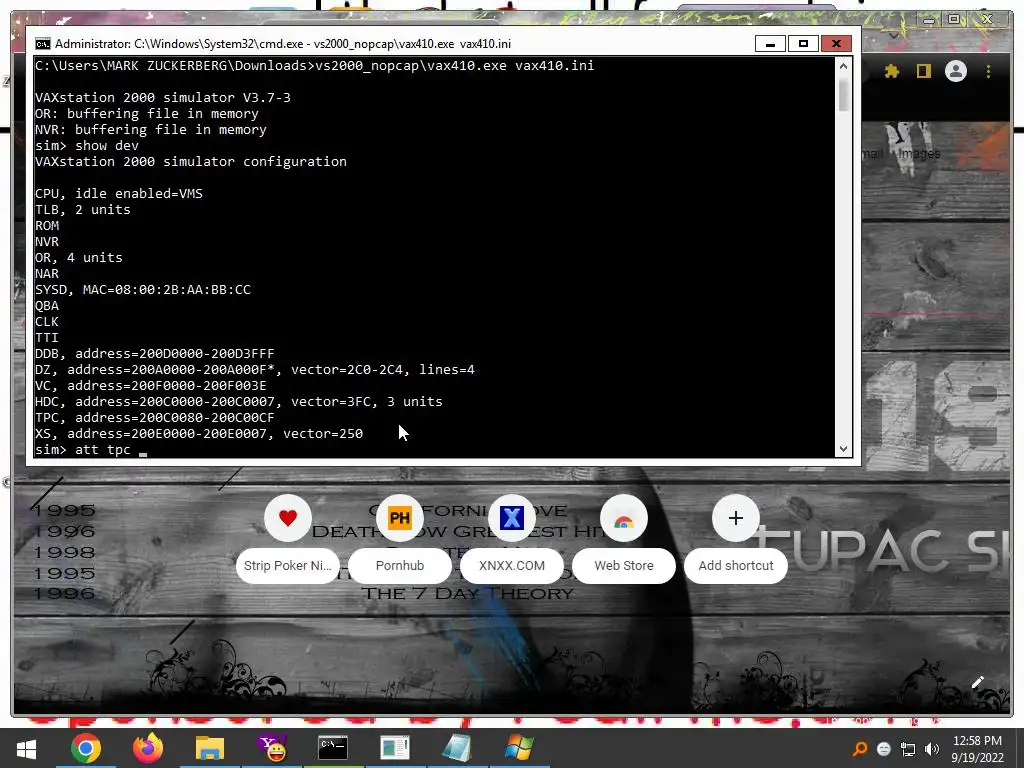Launch Firefox from the taskbar
The image size is (1024, 768).
pos(148,748)
